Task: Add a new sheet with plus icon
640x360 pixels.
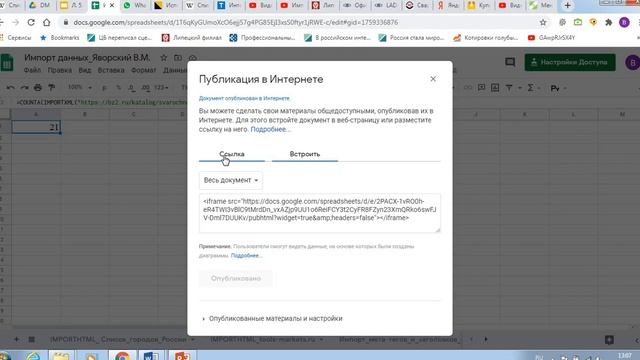Action: click(17, 339)
